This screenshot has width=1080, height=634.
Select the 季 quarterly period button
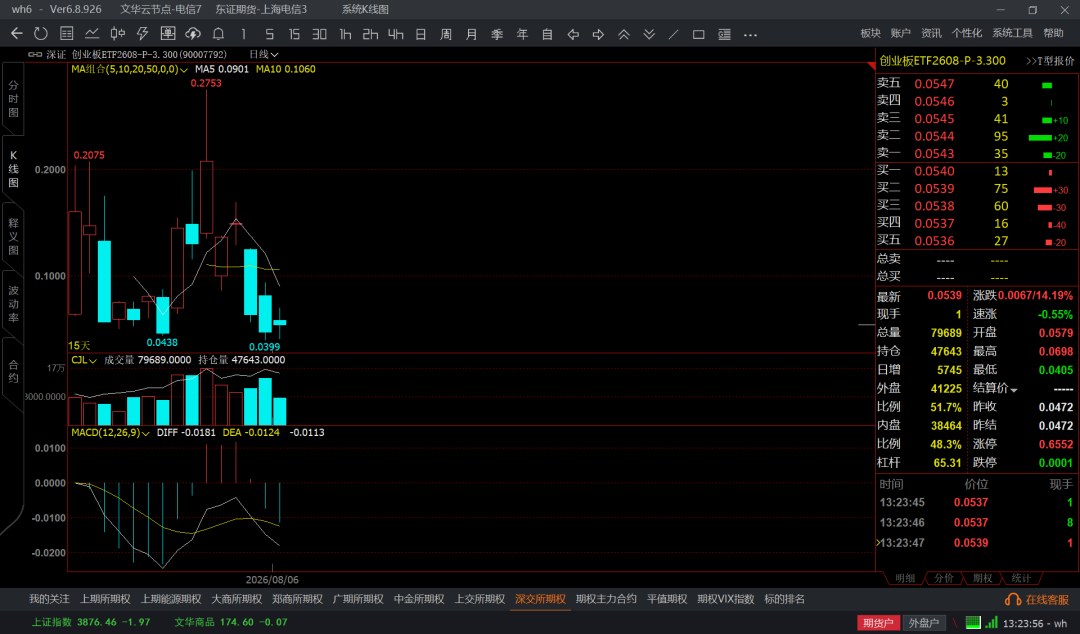click(497, 34)
